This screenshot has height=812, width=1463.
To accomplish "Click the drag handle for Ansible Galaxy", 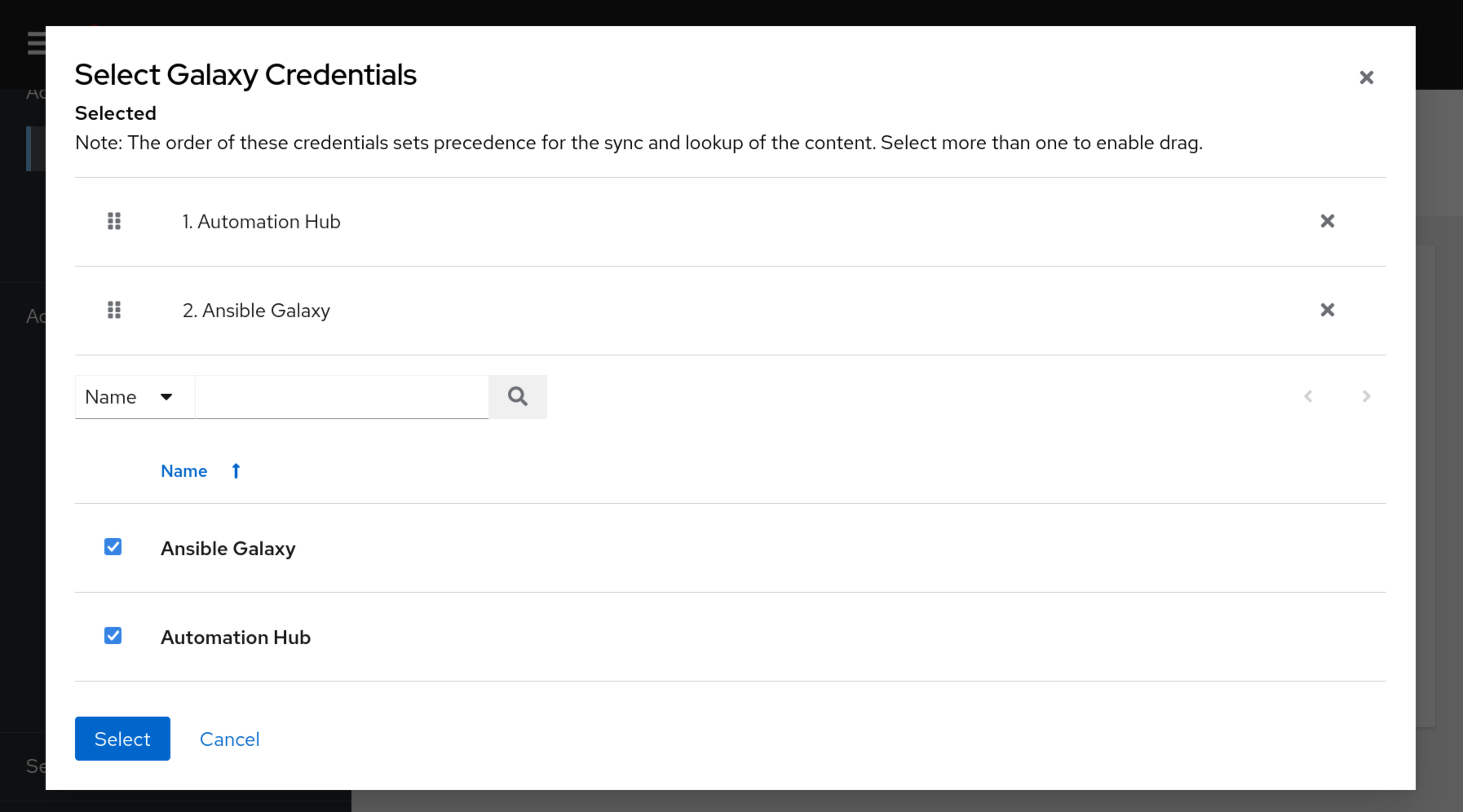I will [113, 310].
